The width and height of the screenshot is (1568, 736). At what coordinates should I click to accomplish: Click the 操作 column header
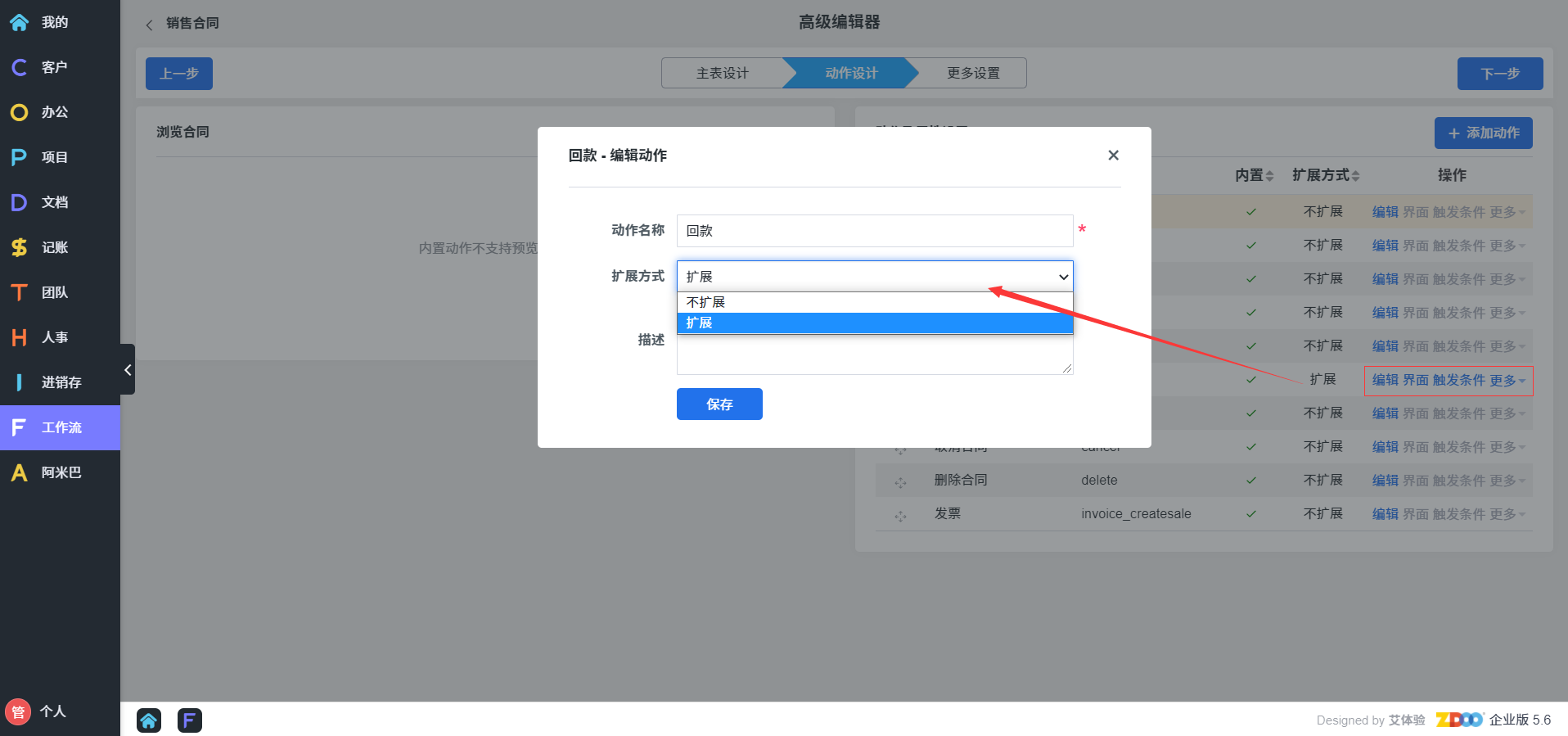[1452, 175]
